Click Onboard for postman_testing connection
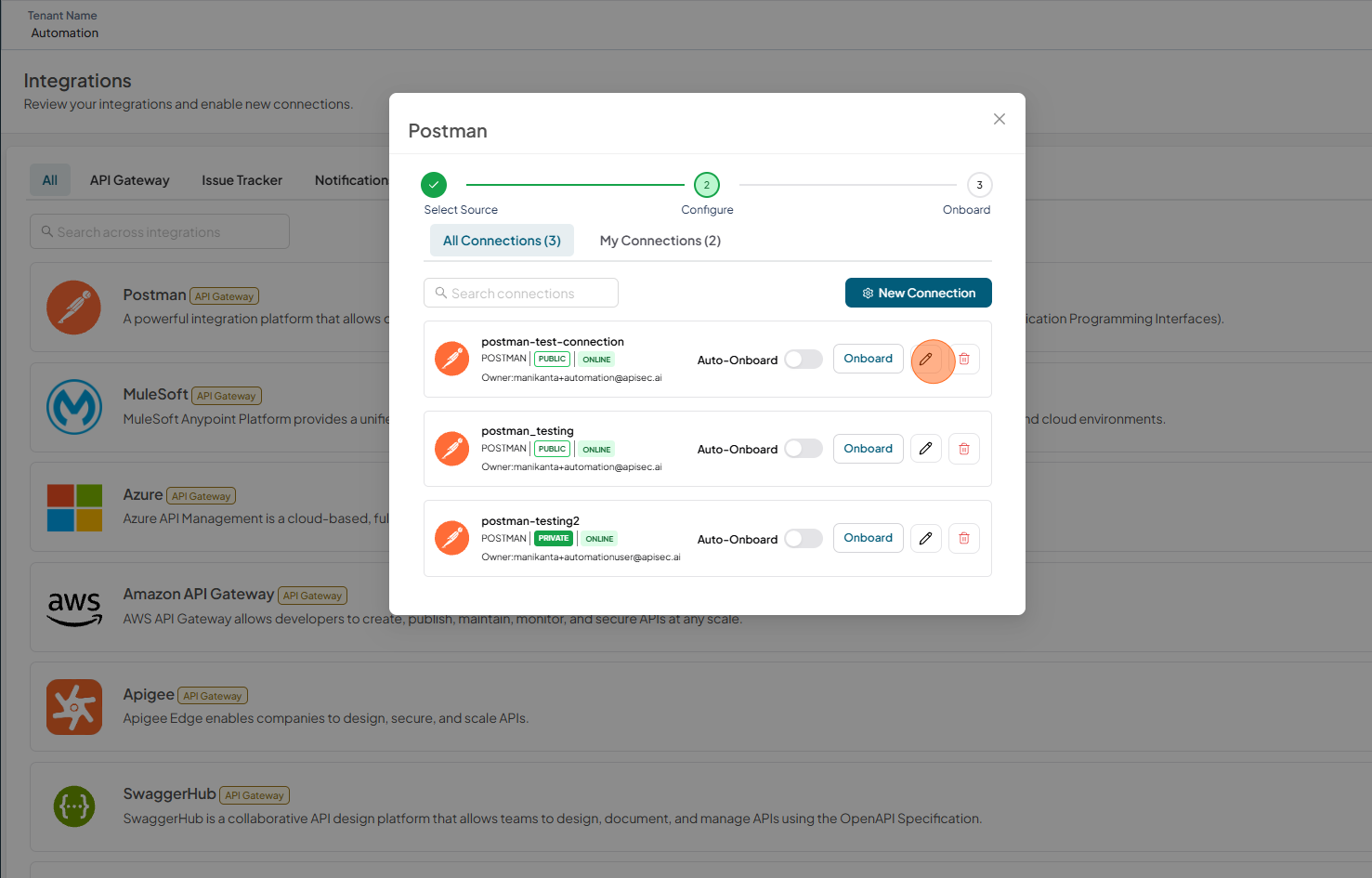This screenshot has height=878, width=1372. pos(869,449)
